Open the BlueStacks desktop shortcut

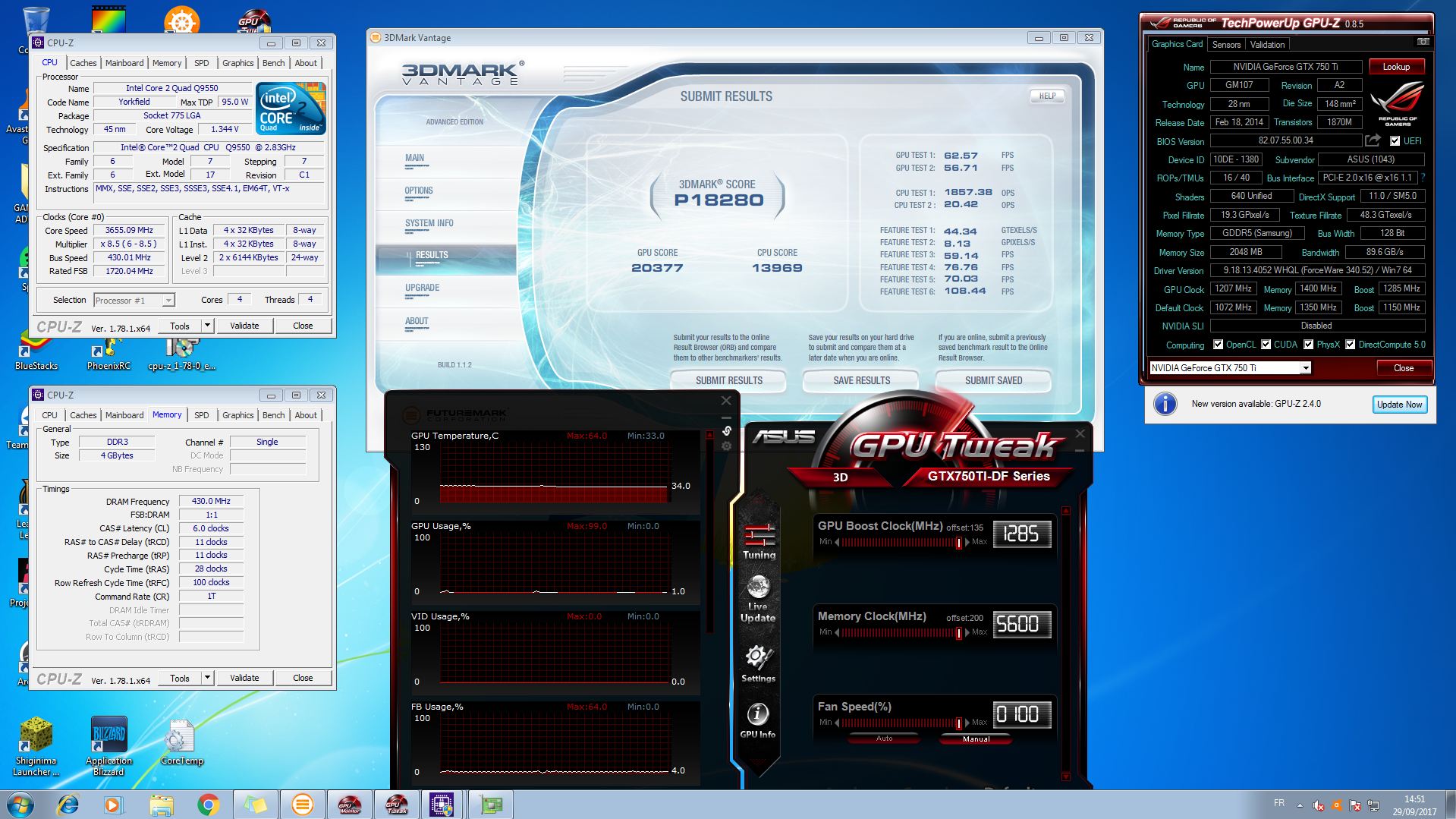[x=36, y=353]
